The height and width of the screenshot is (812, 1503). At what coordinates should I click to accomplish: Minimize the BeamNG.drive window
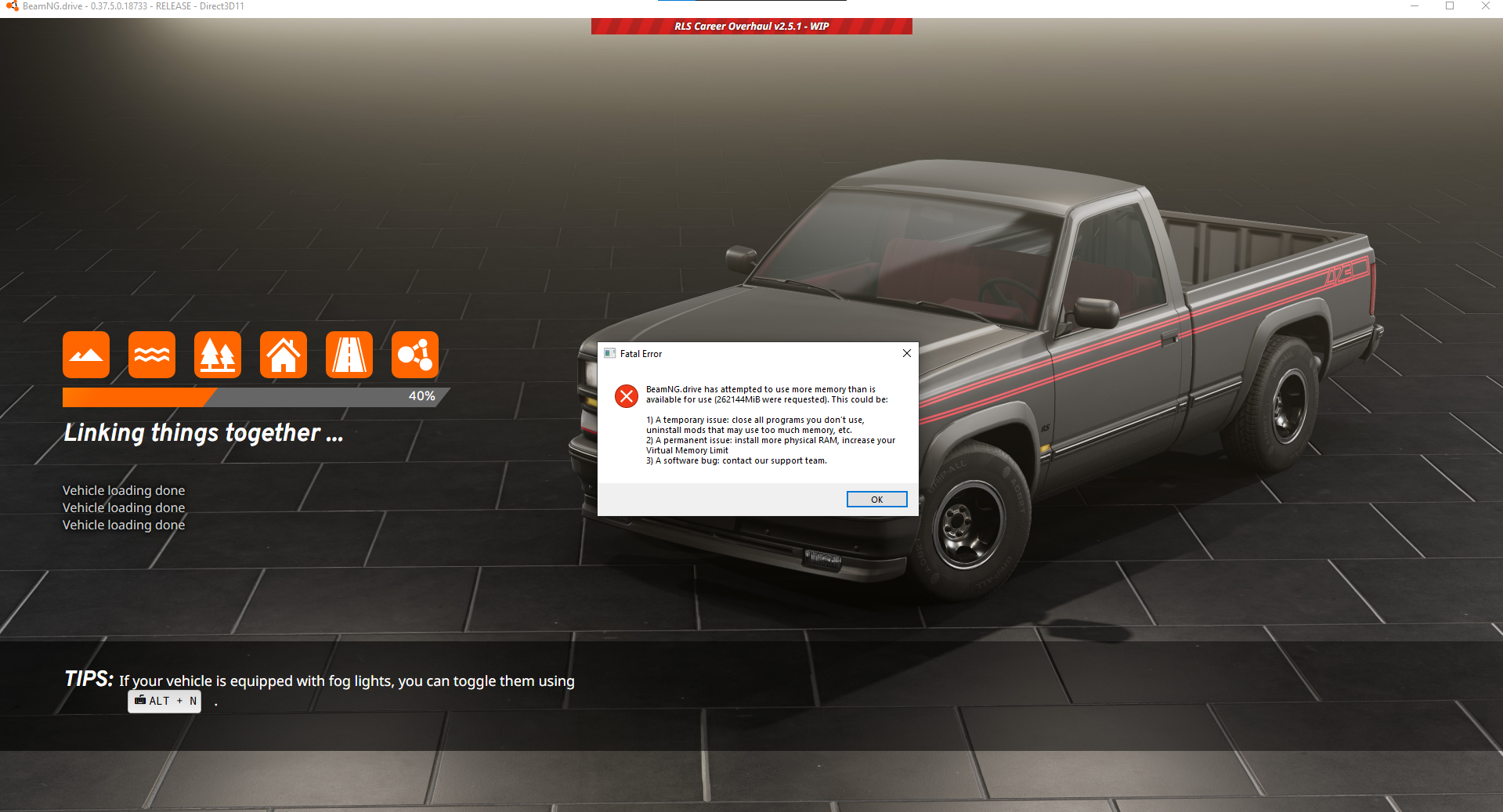(1414, 6)
